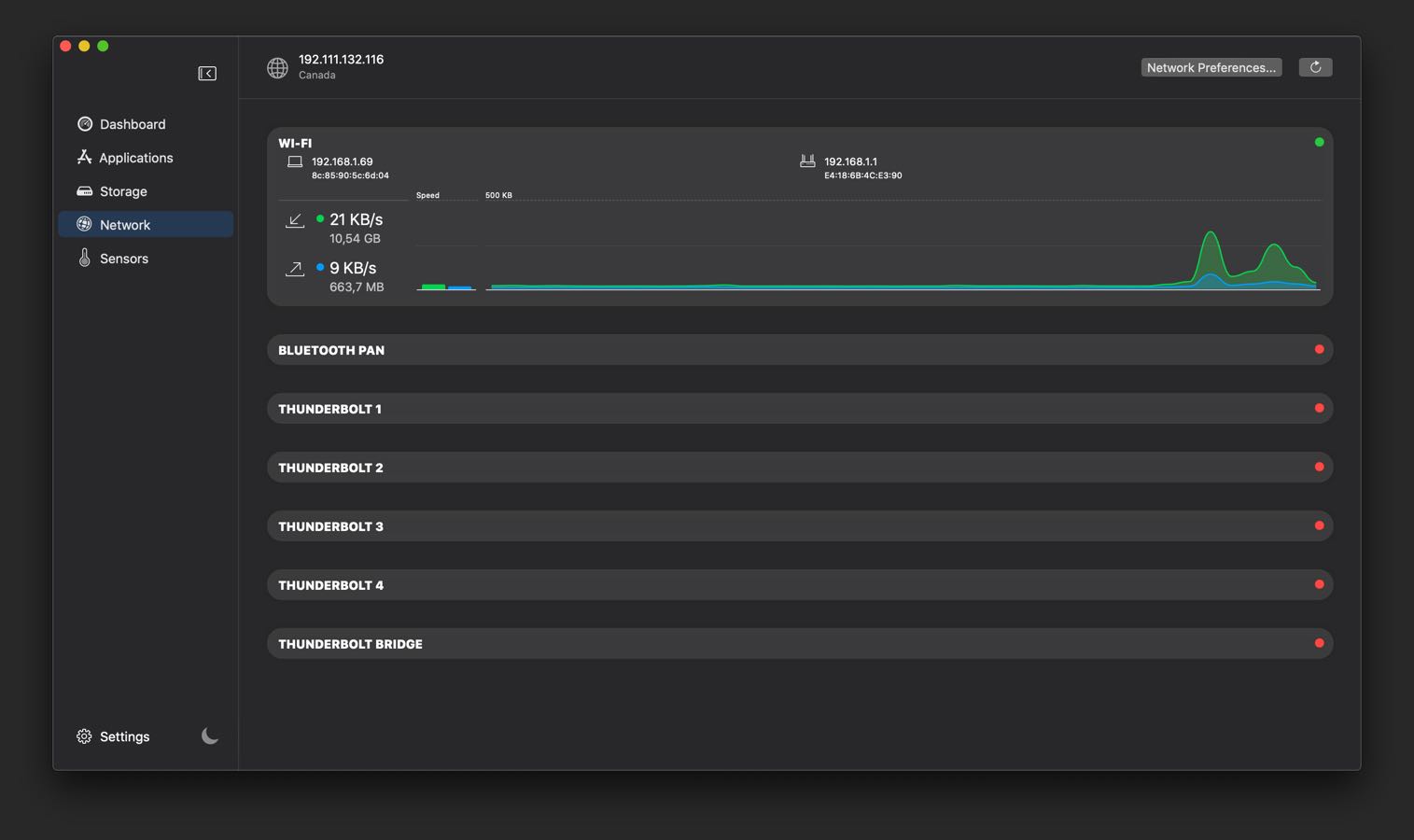This screenshot has height=840, width=1414.
Task: Click the Settings gear icon
Action: coord(84,736)
